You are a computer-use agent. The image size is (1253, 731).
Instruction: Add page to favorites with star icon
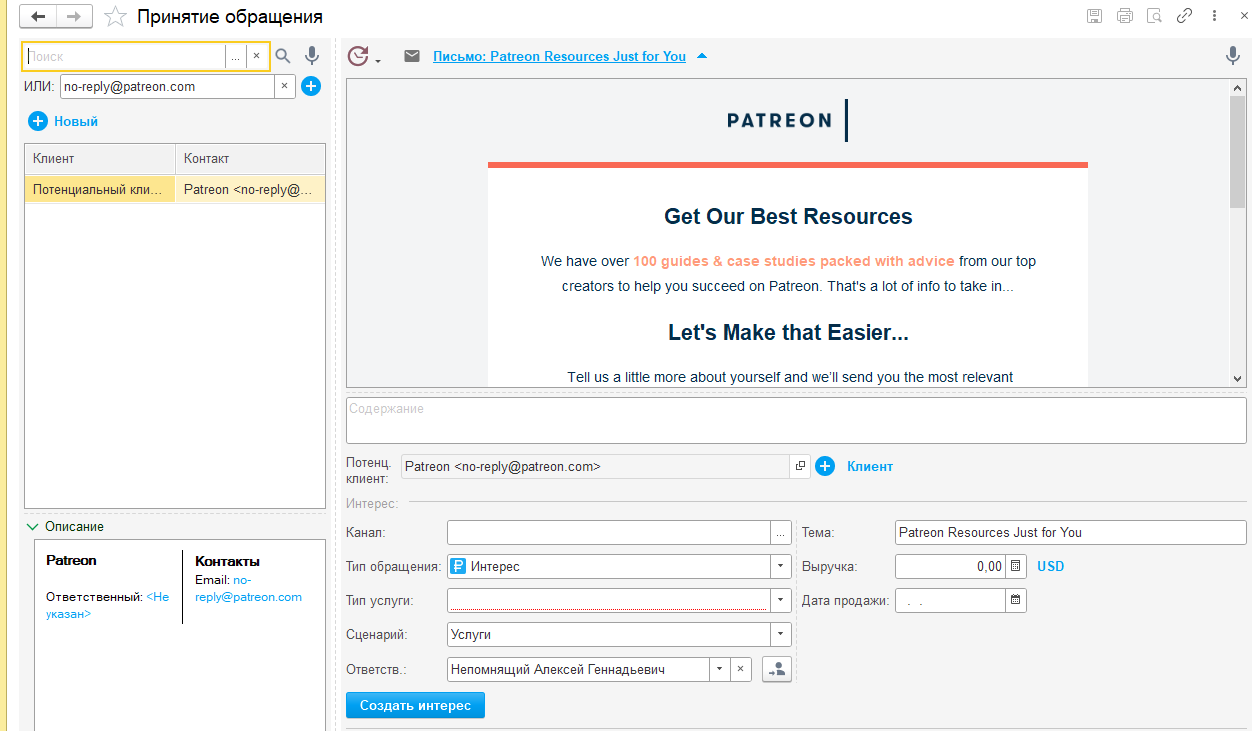(x=116, y=17)
